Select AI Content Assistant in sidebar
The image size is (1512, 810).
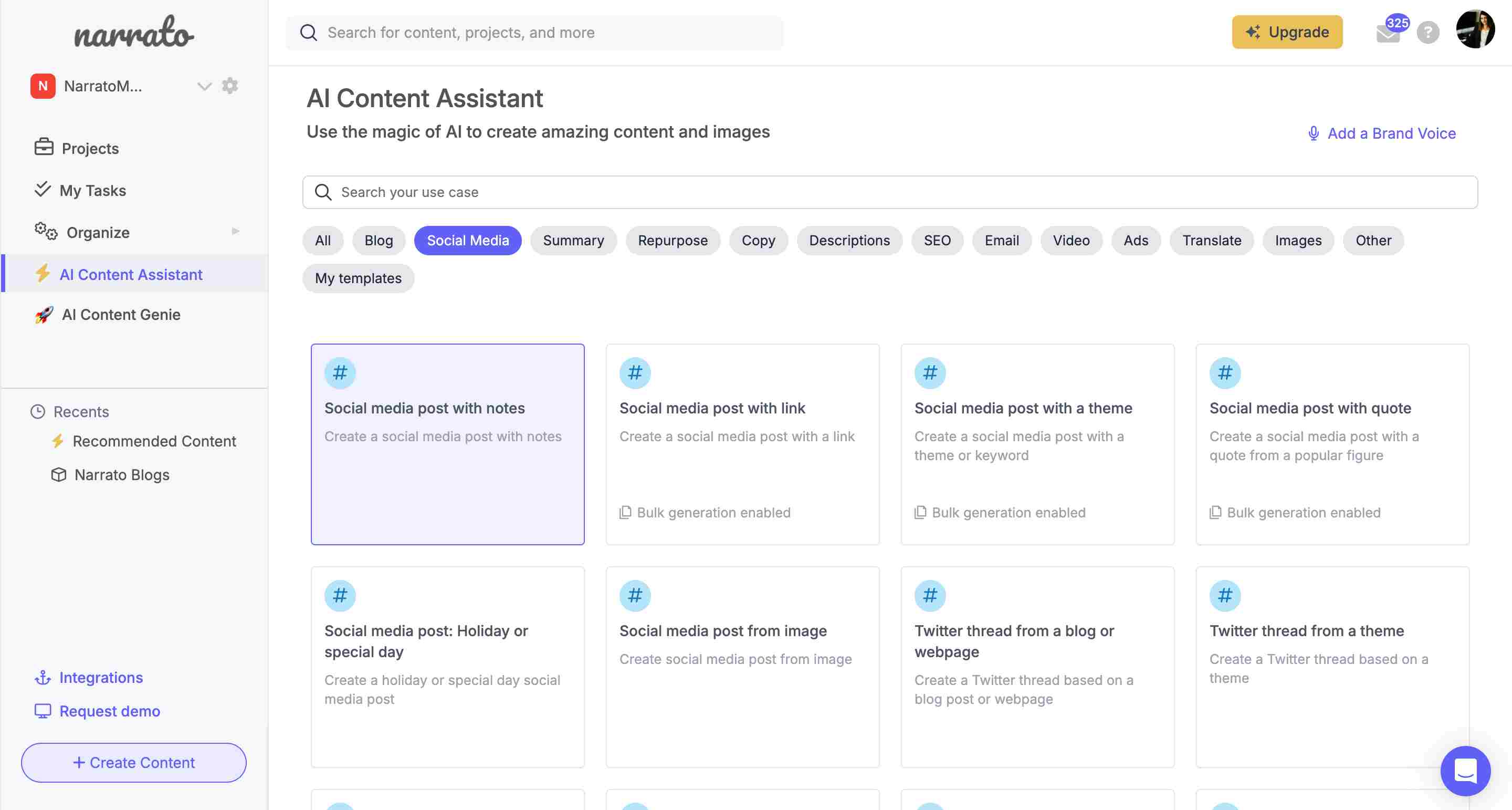tap(135, 274)
